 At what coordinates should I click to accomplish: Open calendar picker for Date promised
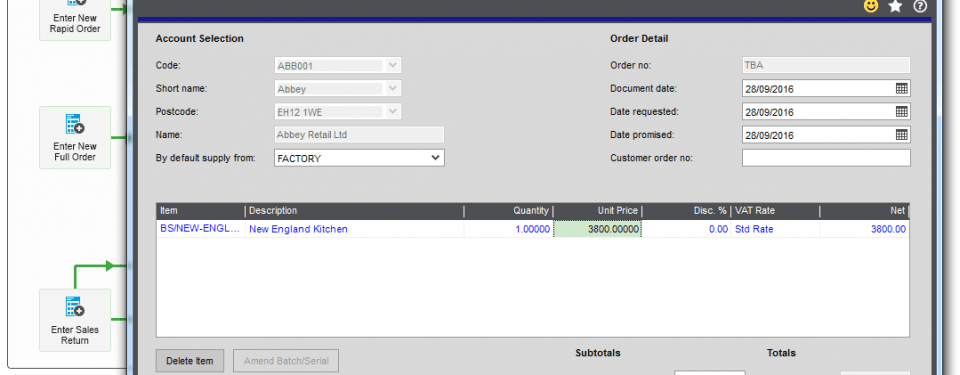pos(901,135)
